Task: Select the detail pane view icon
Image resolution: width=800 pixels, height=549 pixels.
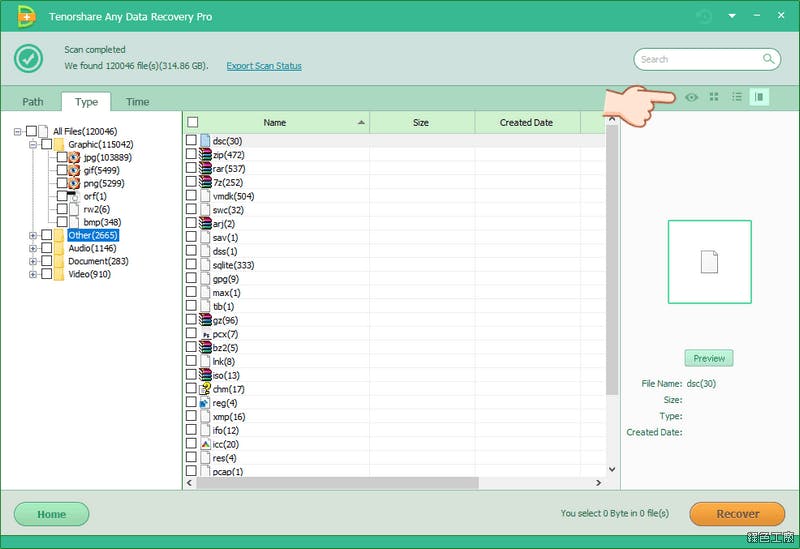Action: (759, 97)
